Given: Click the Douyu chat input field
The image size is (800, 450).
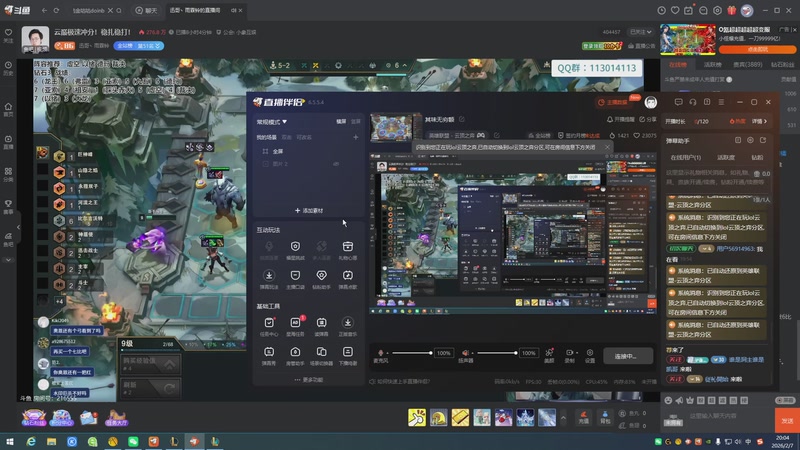Looking at the screenshot, I should coord(730,416).
